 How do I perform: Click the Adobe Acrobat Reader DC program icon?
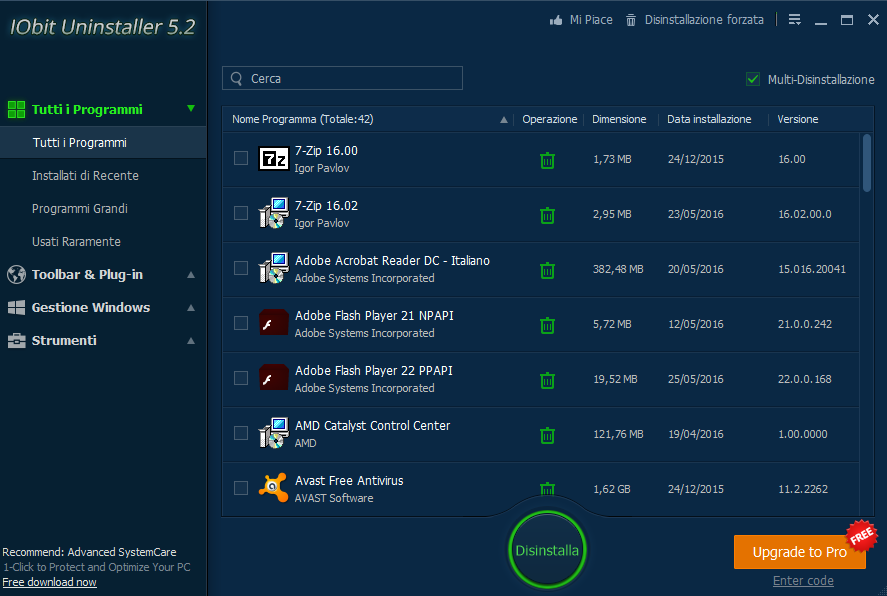point(274,268)
